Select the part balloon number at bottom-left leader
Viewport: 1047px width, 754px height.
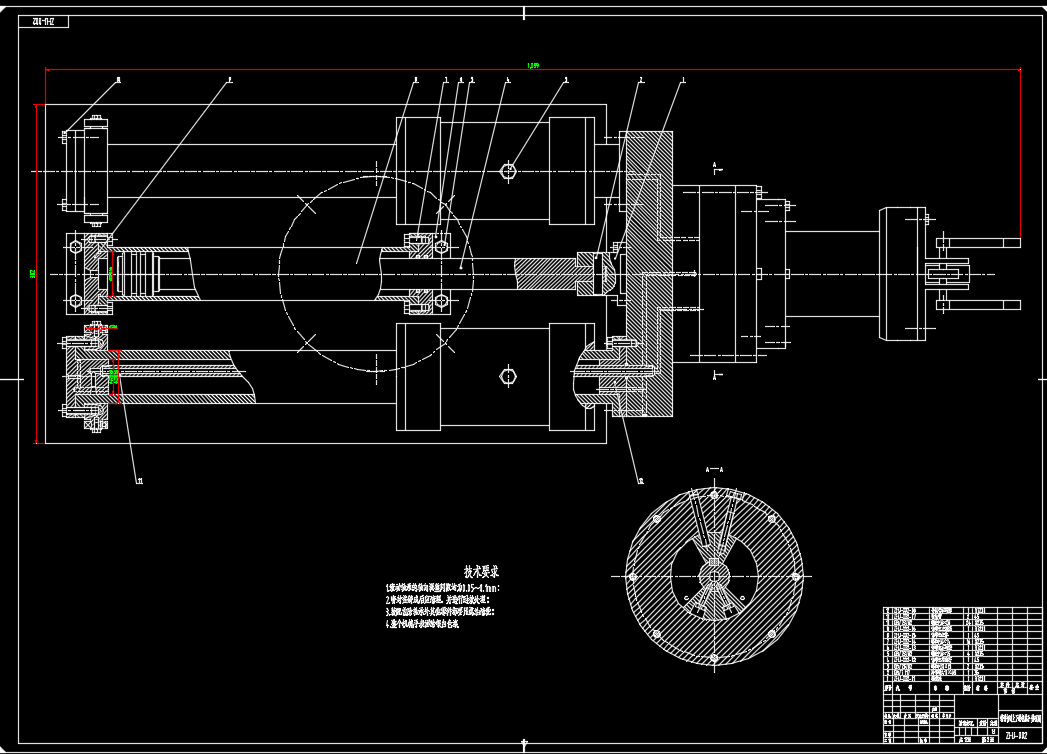(139, 481)
